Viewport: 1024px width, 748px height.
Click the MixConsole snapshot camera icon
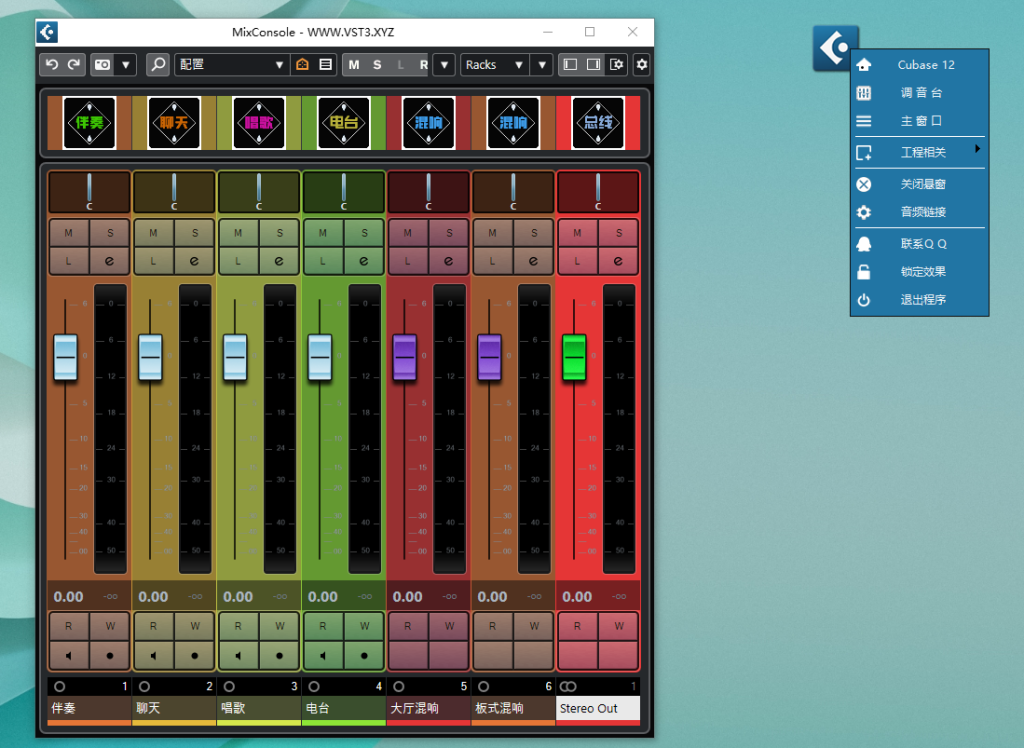coord(103,65)
